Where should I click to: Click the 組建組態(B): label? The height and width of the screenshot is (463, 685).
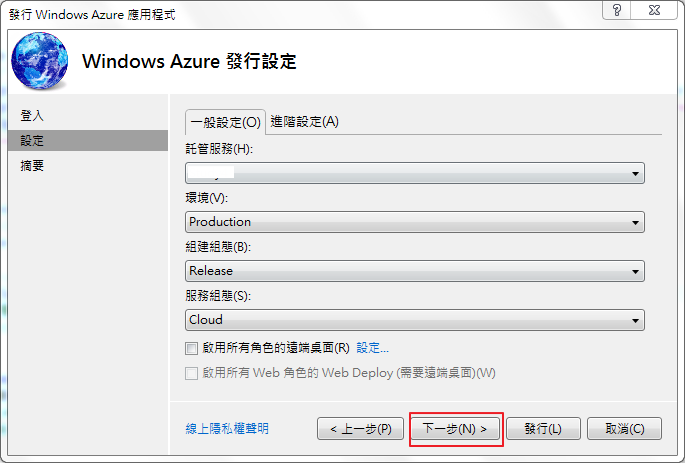(218, 247)
